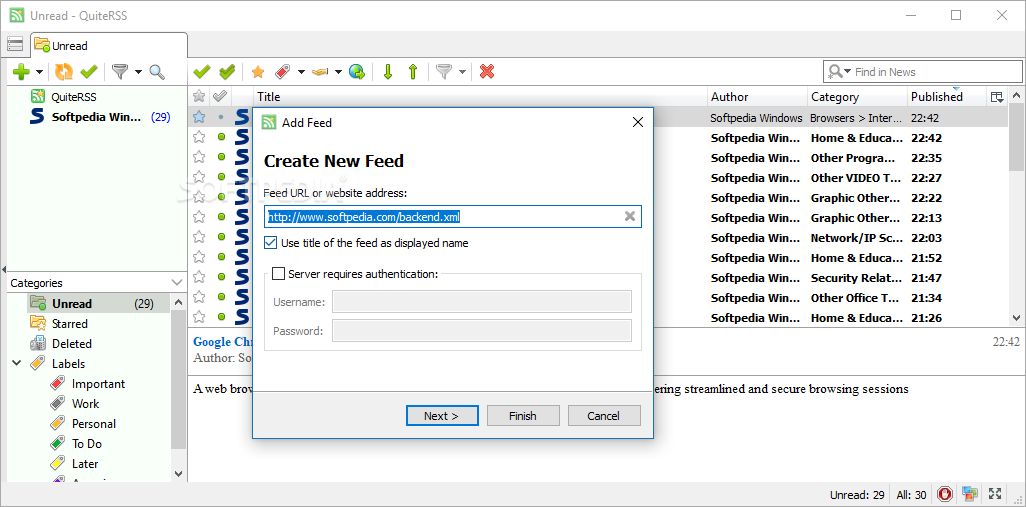Click the Next > button

pyautogui.click(x=442, y=415)
